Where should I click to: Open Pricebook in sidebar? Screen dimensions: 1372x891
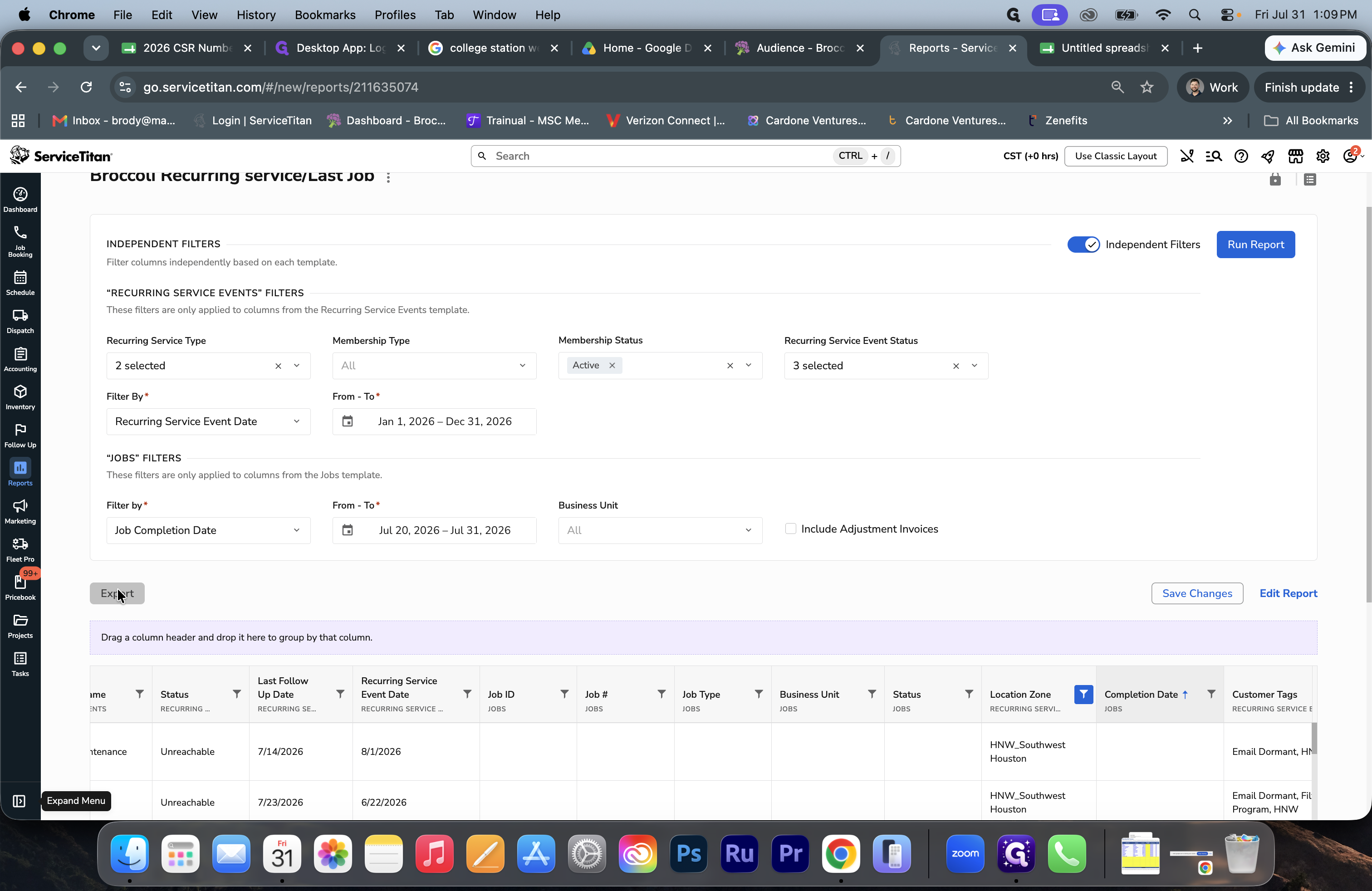click(20, 587)
